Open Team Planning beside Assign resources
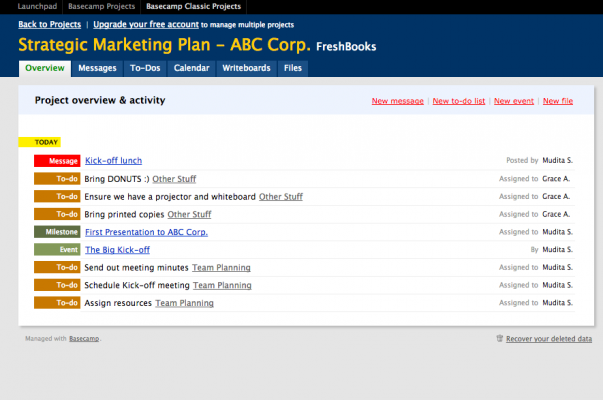Screen dimensions: 603x400 click(x=185, y=303)
